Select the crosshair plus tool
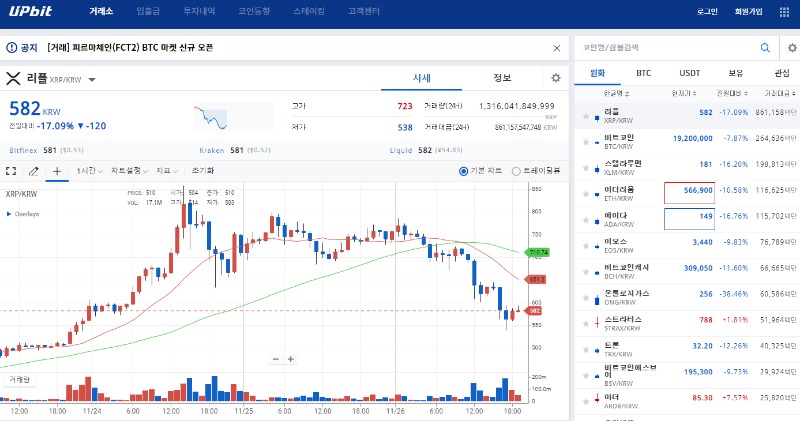Screen dimensions: 800x421 [57, 171]
